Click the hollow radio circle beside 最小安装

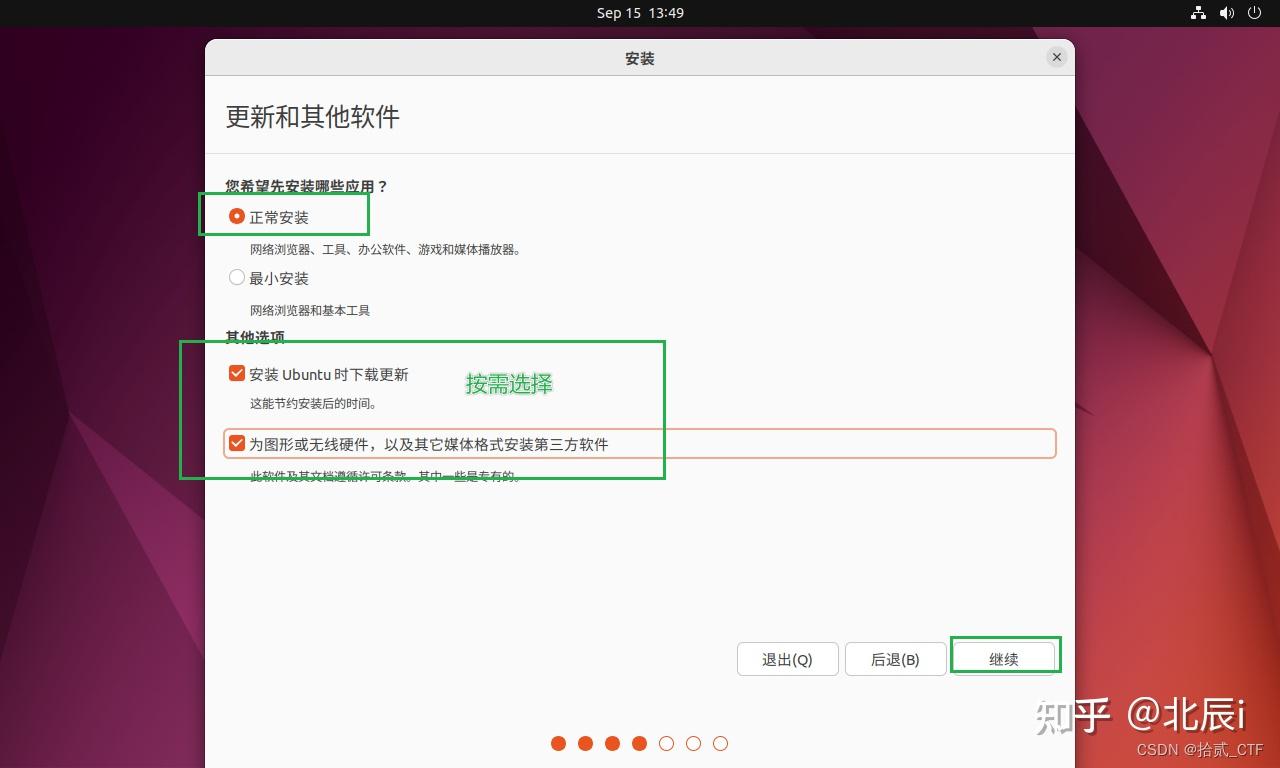[236, 277]
